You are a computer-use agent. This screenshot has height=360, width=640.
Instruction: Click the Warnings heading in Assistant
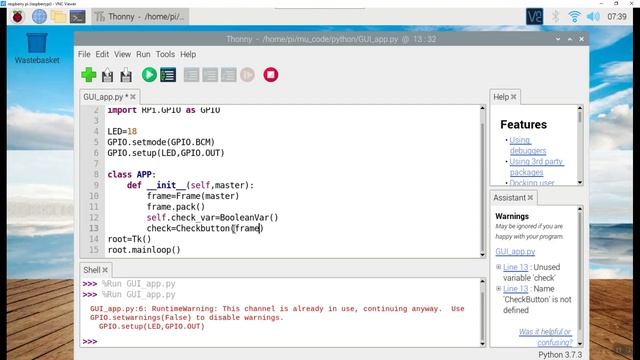click(x=512, y=216)
